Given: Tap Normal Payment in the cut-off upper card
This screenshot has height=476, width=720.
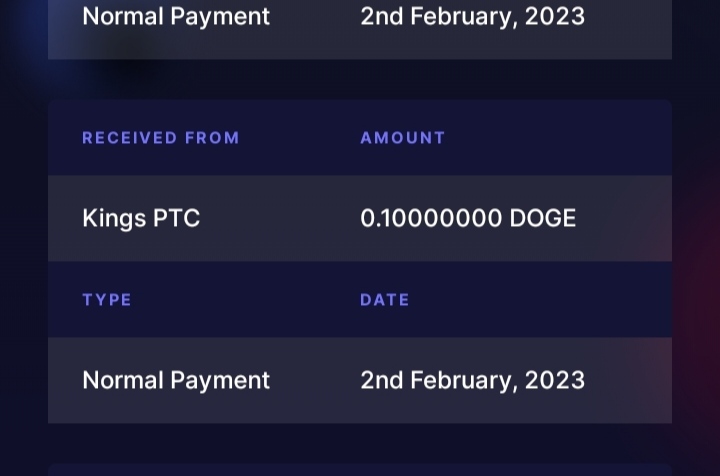Looking at the screenshot, I should tap(176, 17).
